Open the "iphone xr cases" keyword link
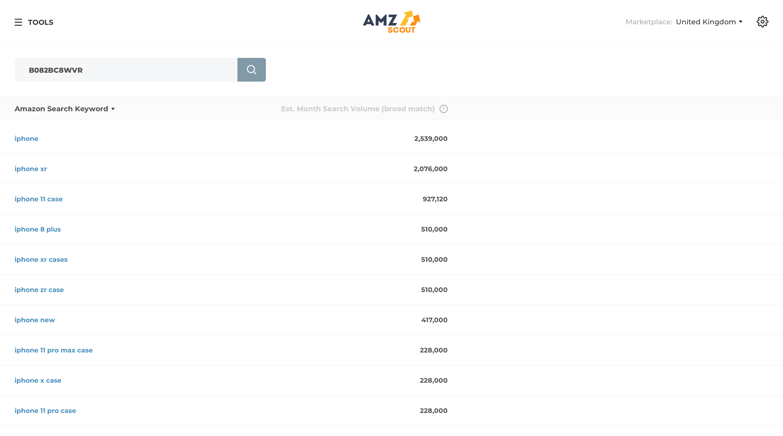The width and height of the screenshot is (783, 436). point(41,259)
